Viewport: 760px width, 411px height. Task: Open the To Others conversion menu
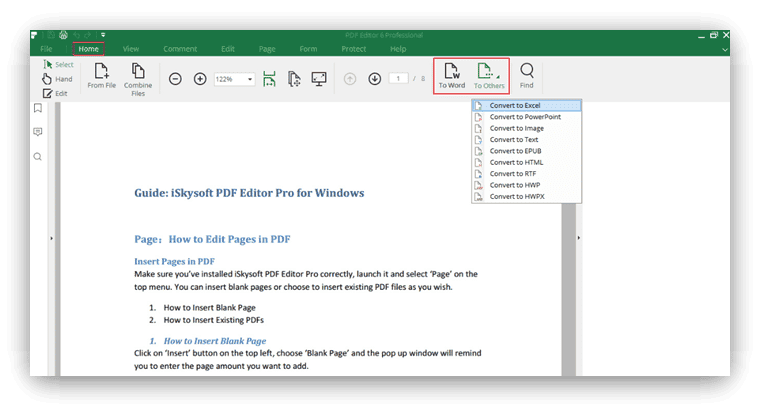[x=489, y=76]
